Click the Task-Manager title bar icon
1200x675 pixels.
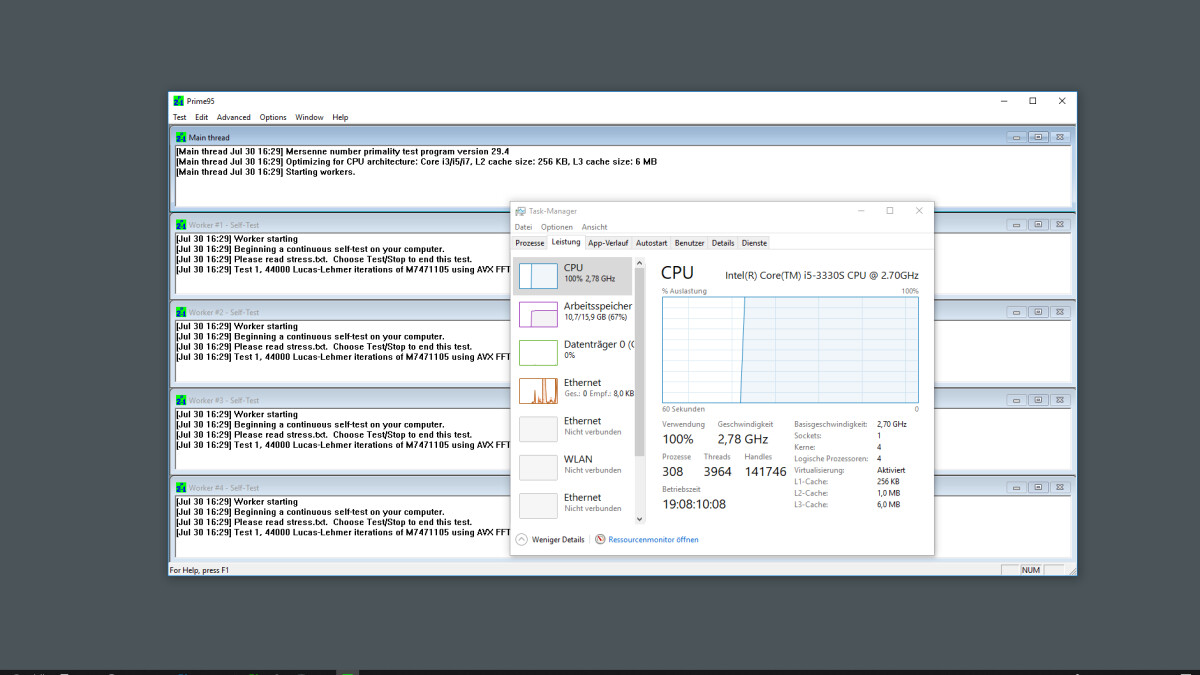tap(520, 211)
